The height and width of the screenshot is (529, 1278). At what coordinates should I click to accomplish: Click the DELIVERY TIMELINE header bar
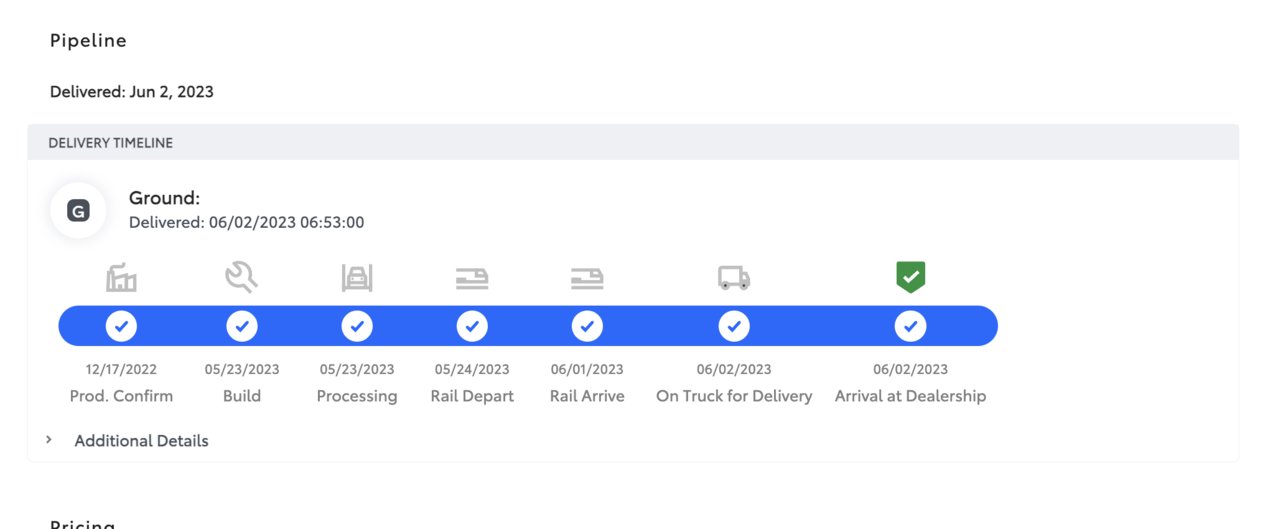pyautogui.click(x=633, y=143)
